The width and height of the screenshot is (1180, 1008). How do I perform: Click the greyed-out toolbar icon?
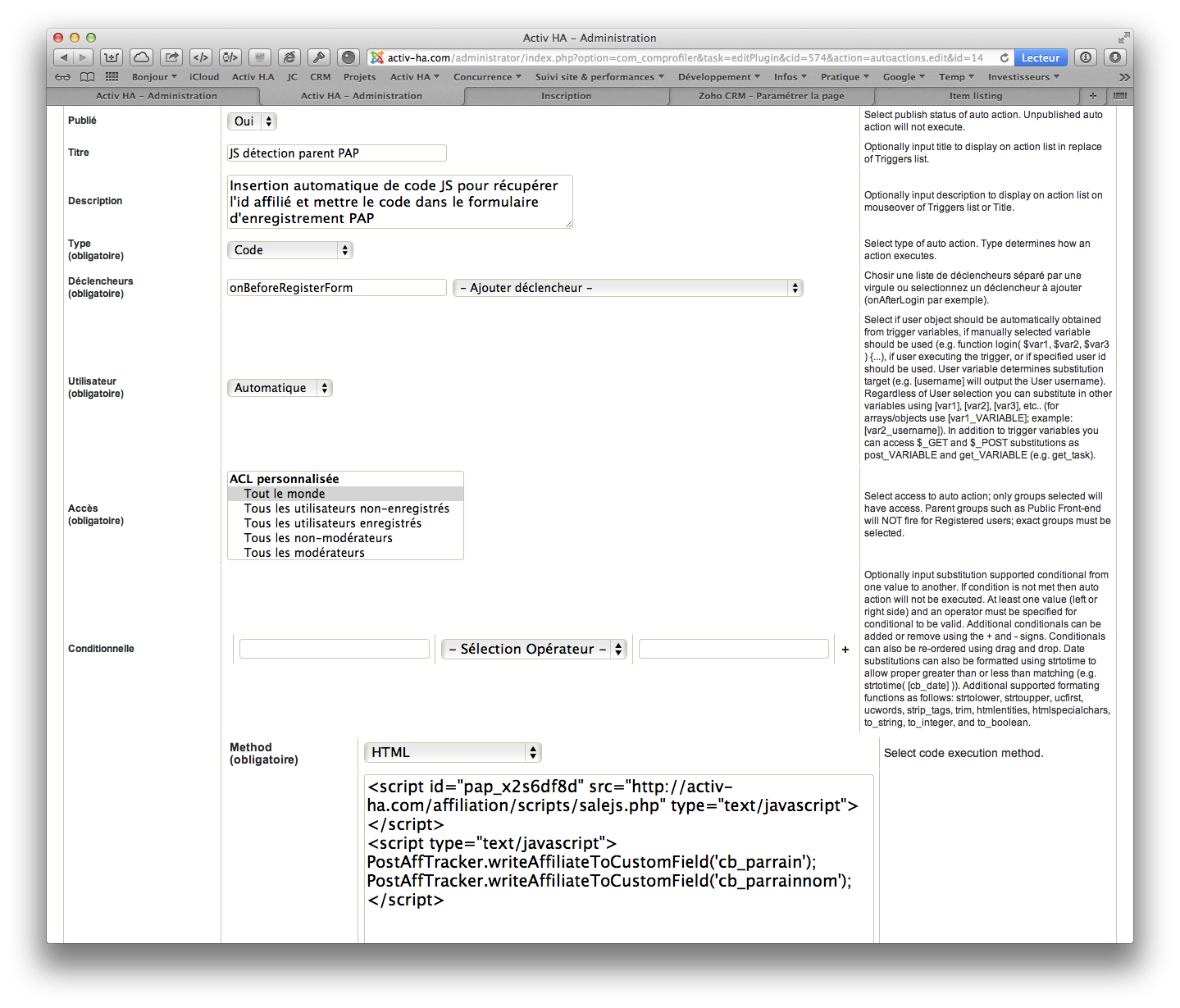260,57
